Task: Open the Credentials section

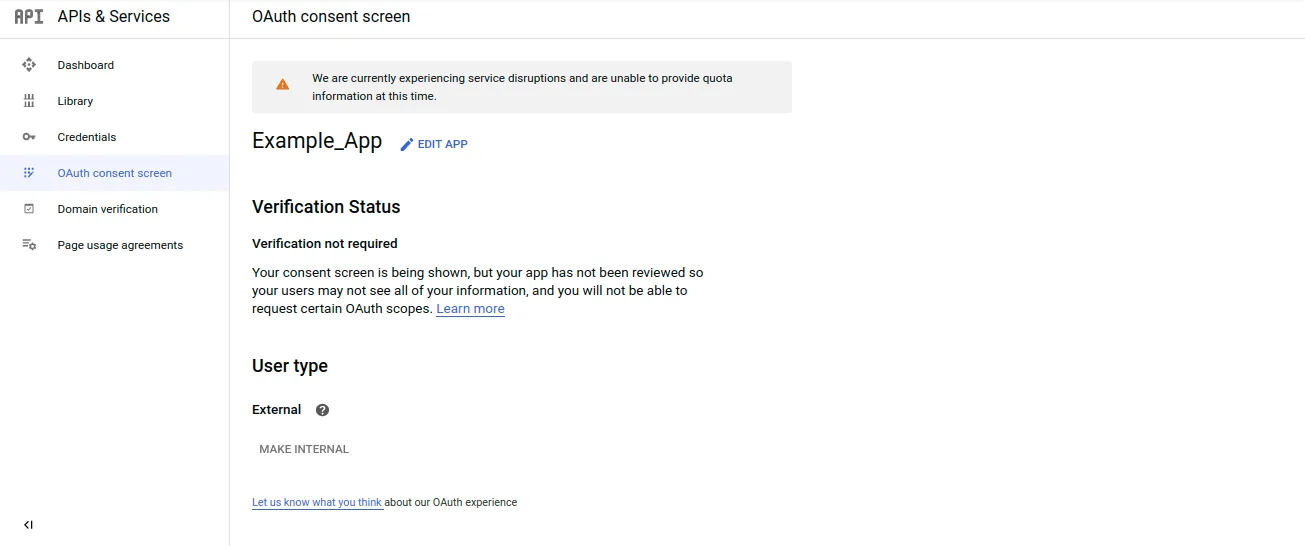Action: point(114,137)
